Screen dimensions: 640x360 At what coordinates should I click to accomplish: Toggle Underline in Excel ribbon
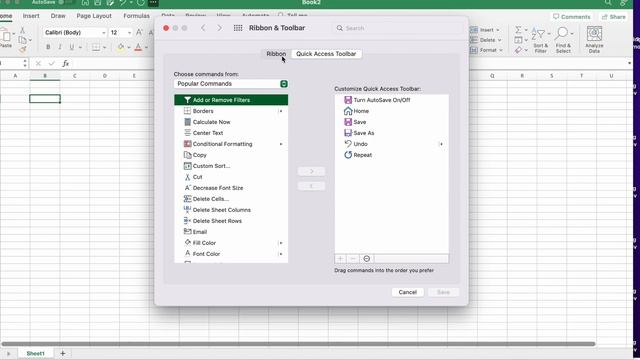pyautogui.click(x=72, y=47)
